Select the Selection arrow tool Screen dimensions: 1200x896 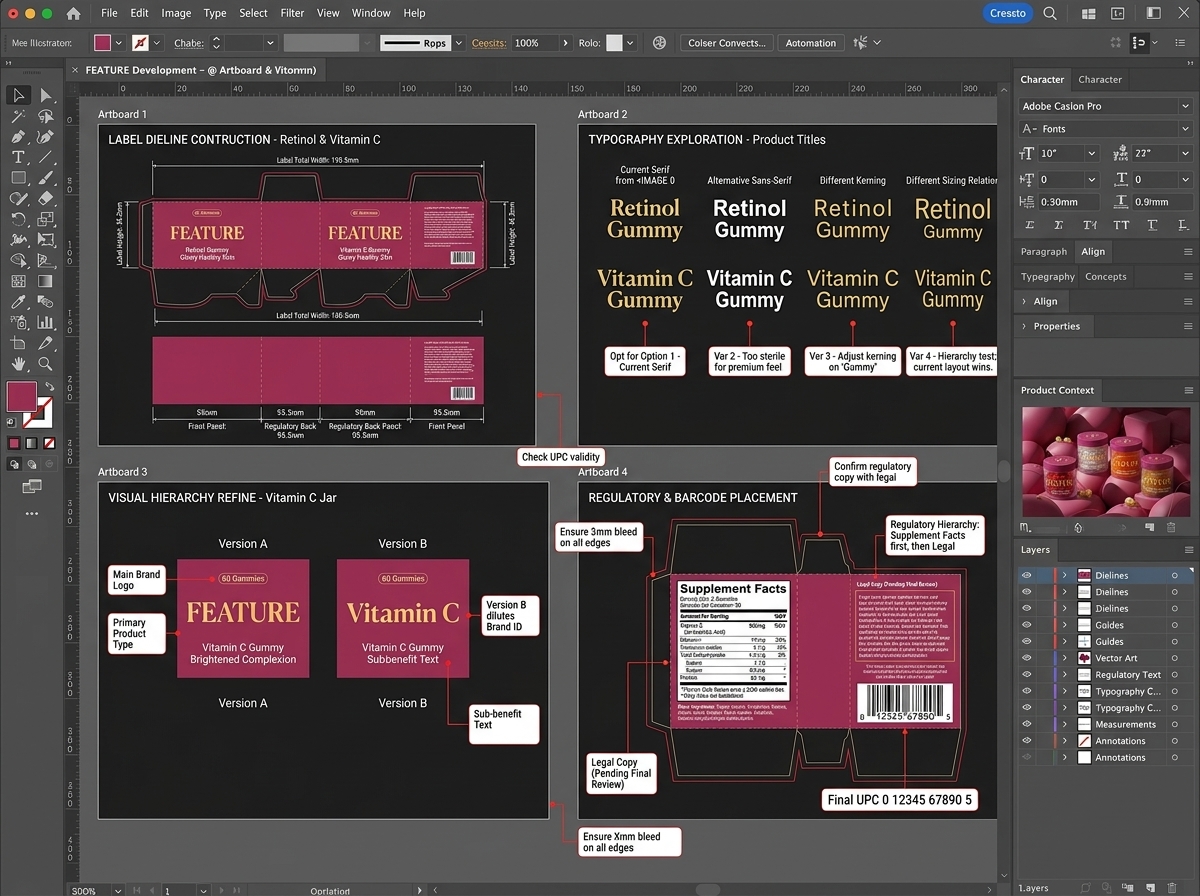click(x=18, y=95)
